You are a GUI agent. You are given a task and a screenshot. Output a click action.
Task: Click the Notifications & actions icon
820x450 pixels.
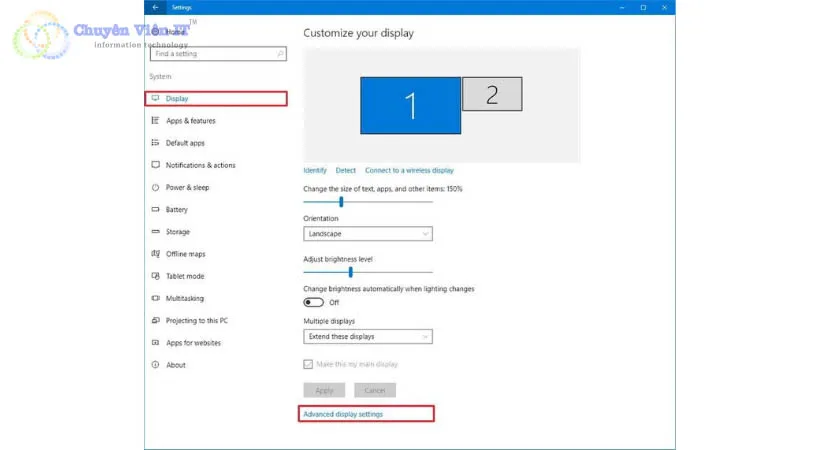(x=155, y=165)
